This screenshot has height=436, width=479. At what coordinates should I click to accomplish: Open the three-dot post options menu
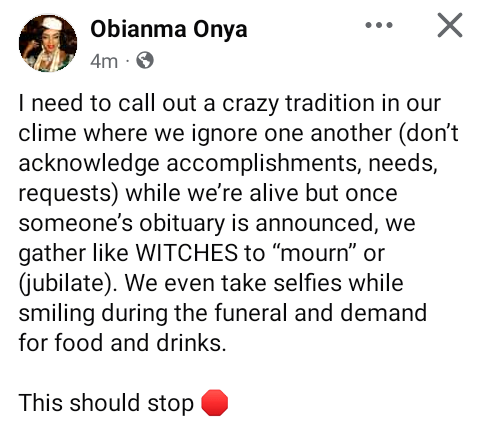coord(379,25)
